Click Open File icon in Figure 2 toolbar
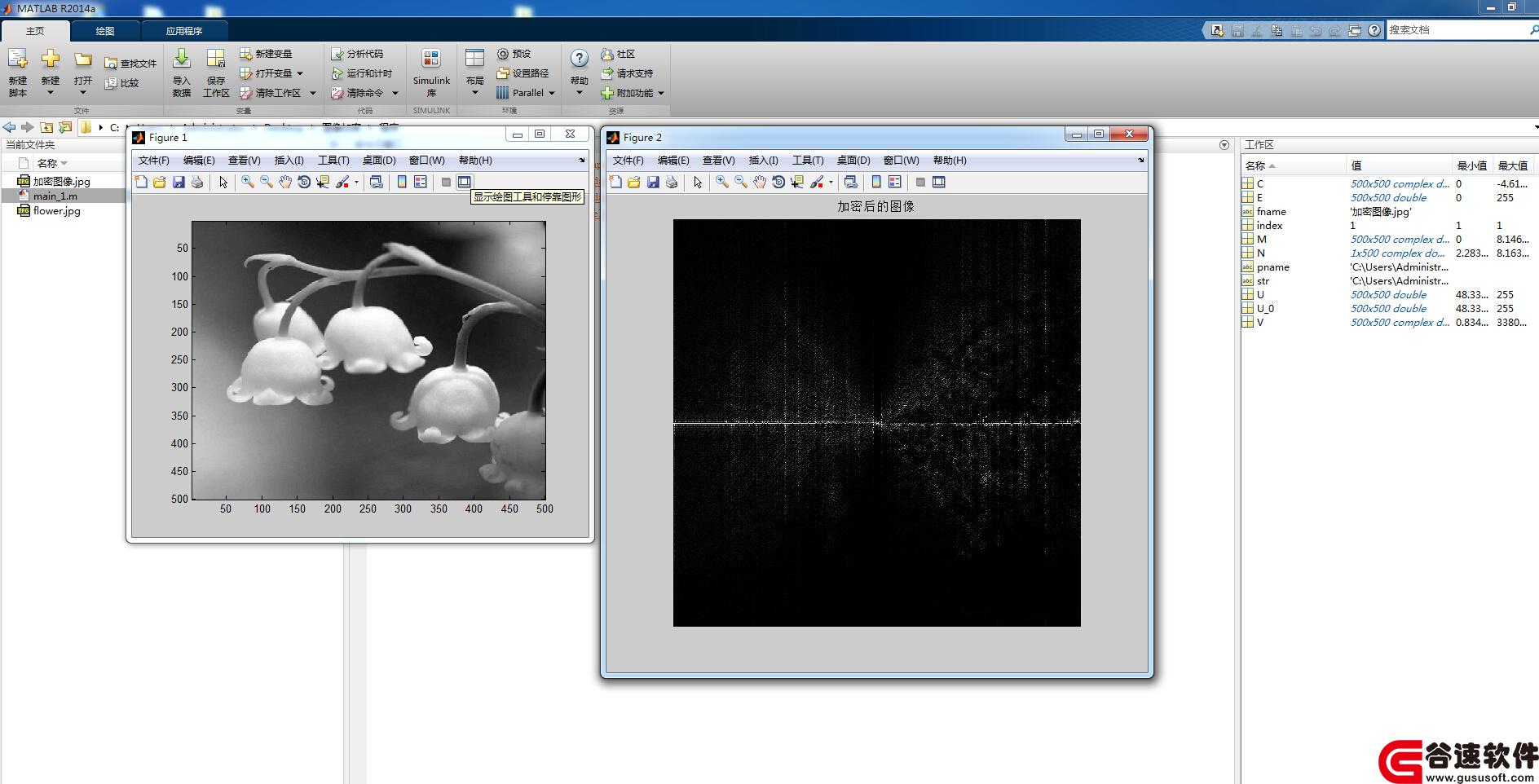The image size is (1539, 784). pyautogui.click(x=634, y=182)
